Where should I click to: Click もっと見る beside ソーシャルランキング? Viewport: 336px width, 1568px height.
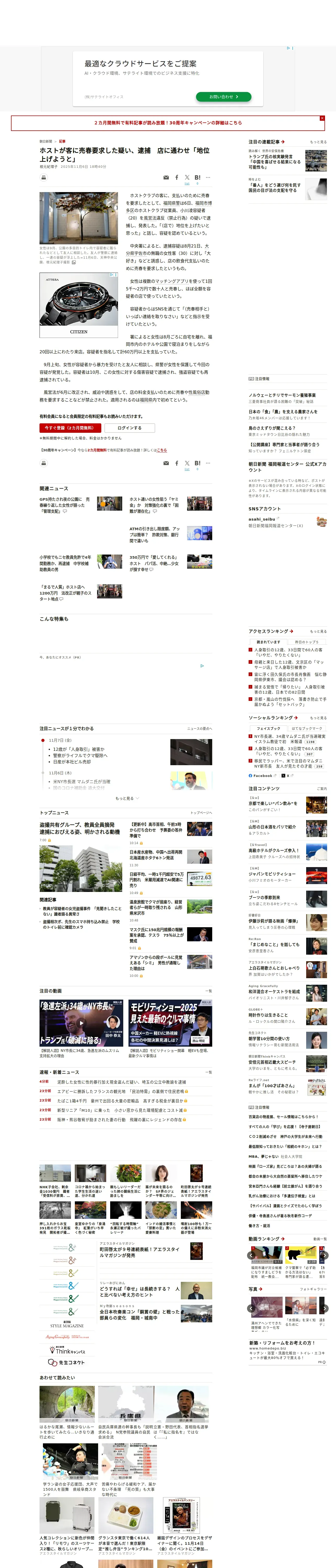318,718
